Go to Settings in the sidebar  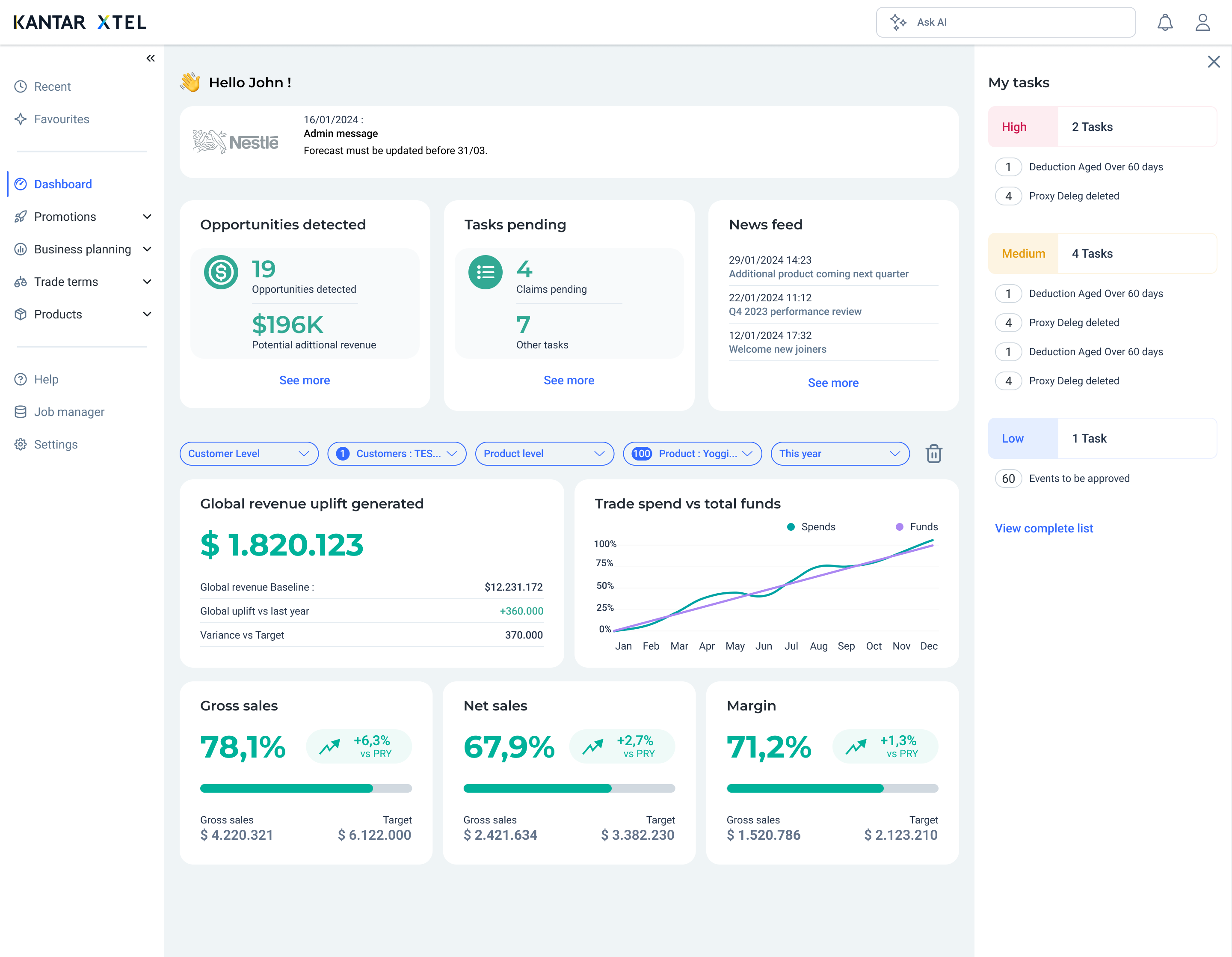(x=55, y=445)
